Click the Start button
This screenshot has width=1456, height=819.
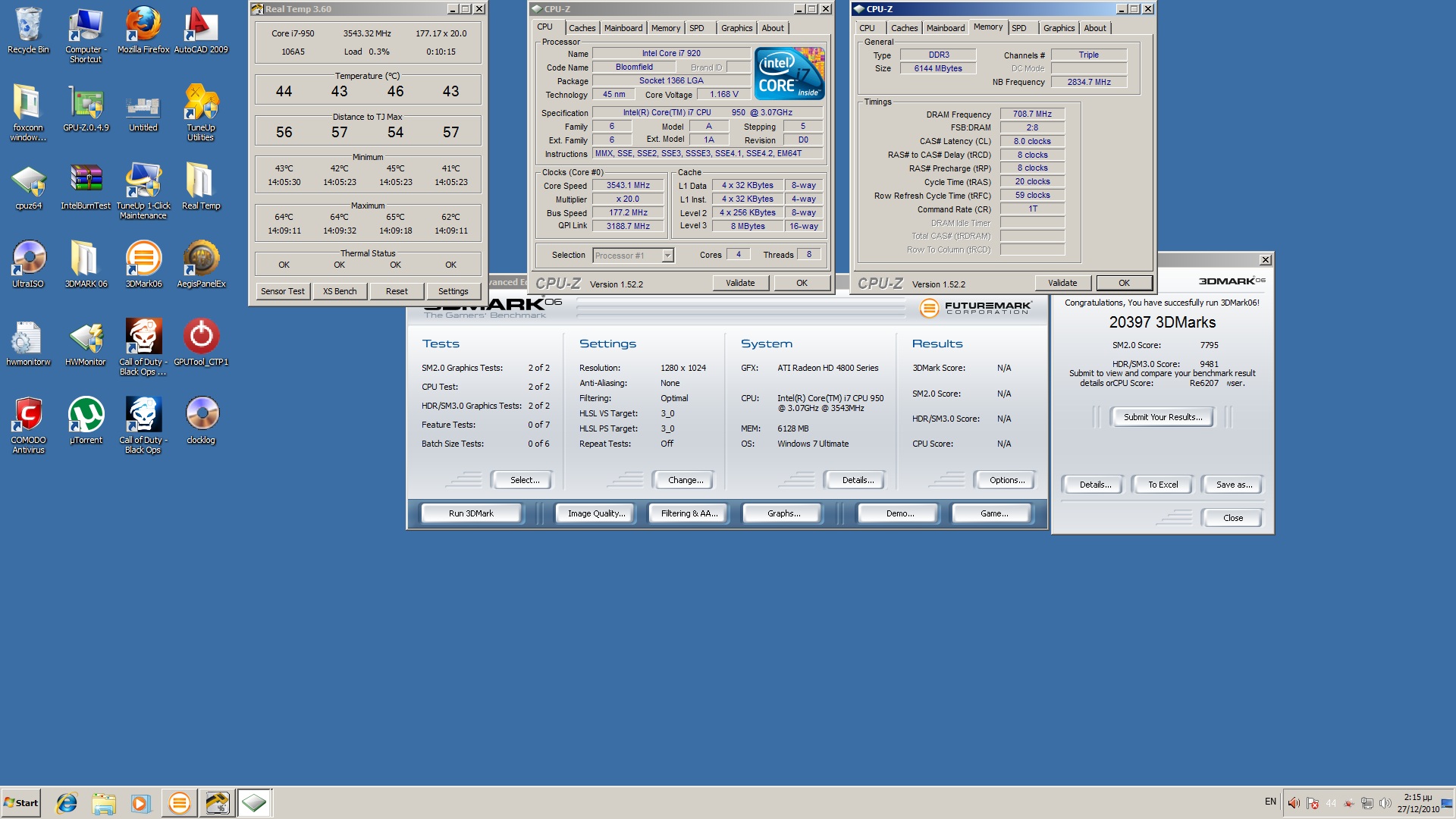click(20, 803)
